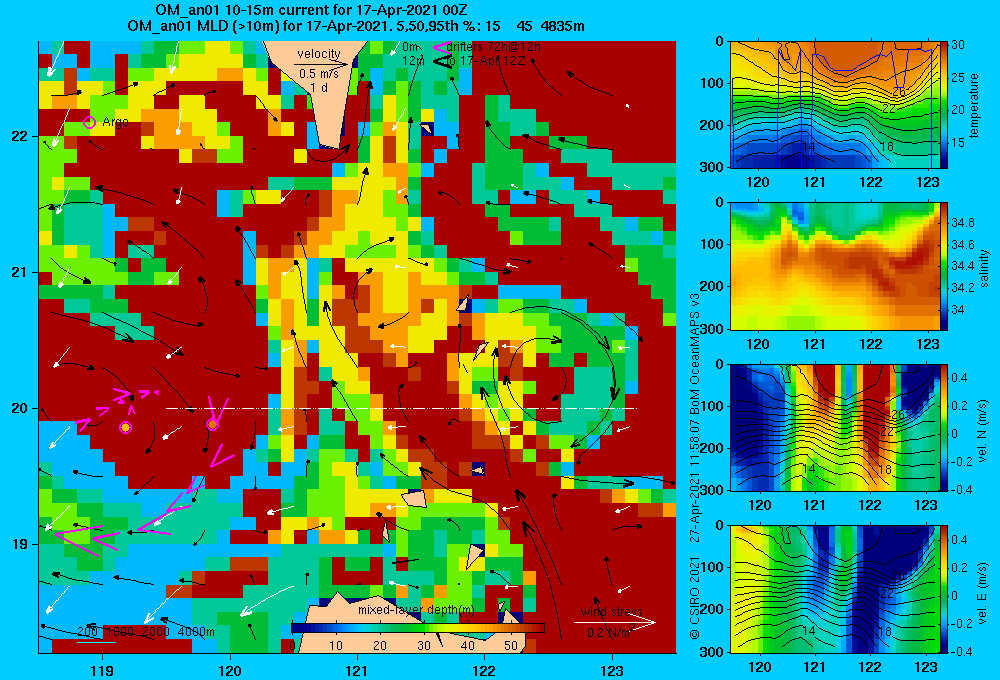Open the salinity section panel
Image resolution: width=1000 pixels, height=680 pixels.
[834, 267]
